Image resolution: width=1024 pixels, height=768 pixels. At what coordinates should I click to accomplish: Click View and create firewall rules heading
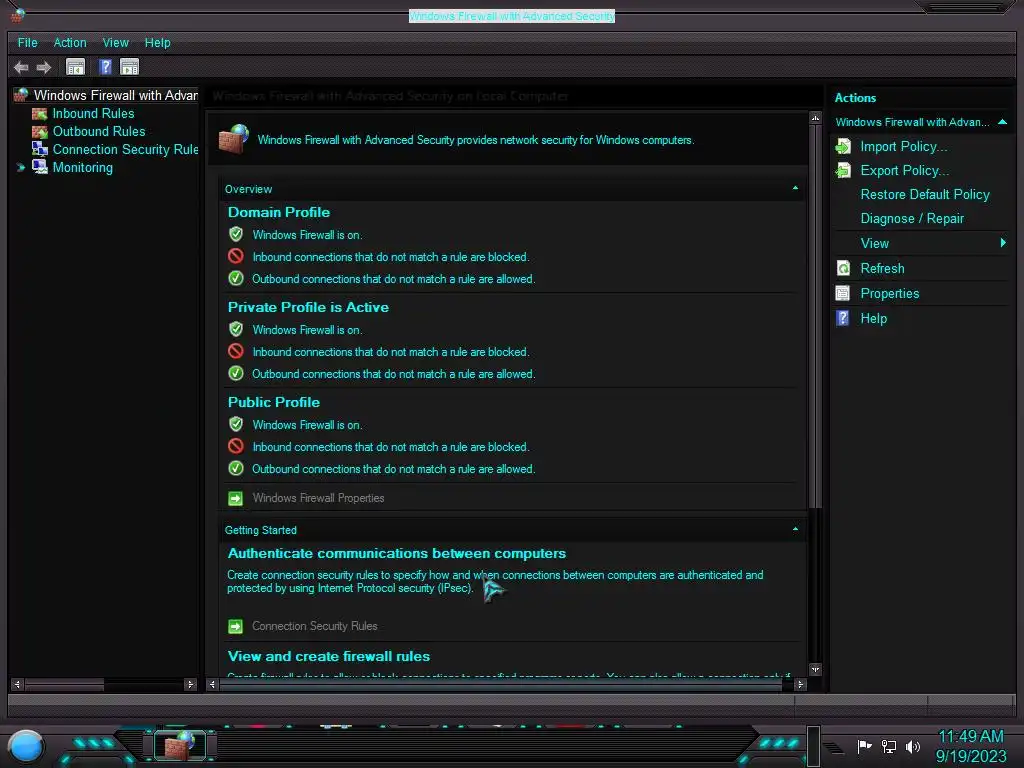328,656
